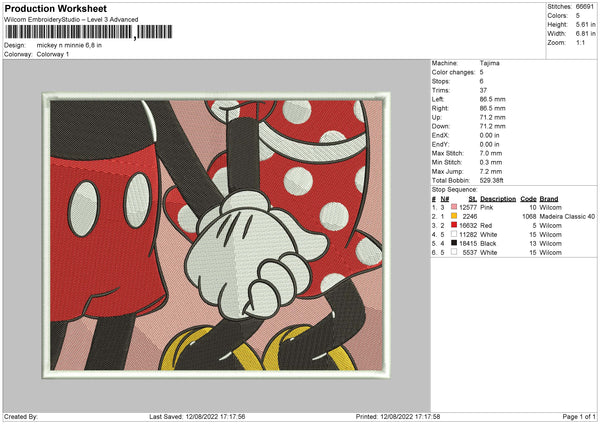Viewport: 600px width, 424px height.
Task: Click the "Description" column header
Action: coord(498,199)
